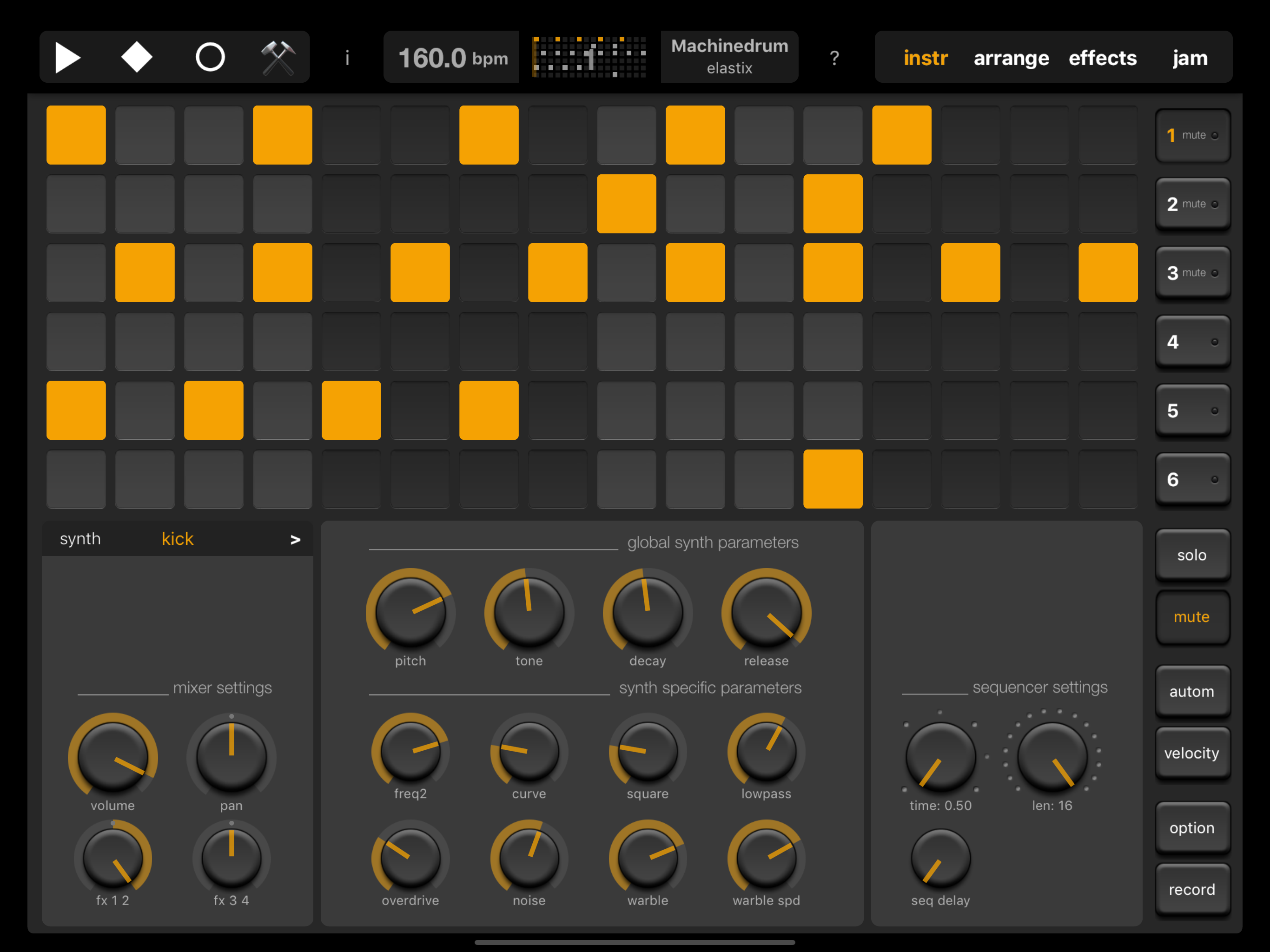Activate the first step on track 4 row
The height and width of the screenshot is (952, 1270).
pos(76,342)
